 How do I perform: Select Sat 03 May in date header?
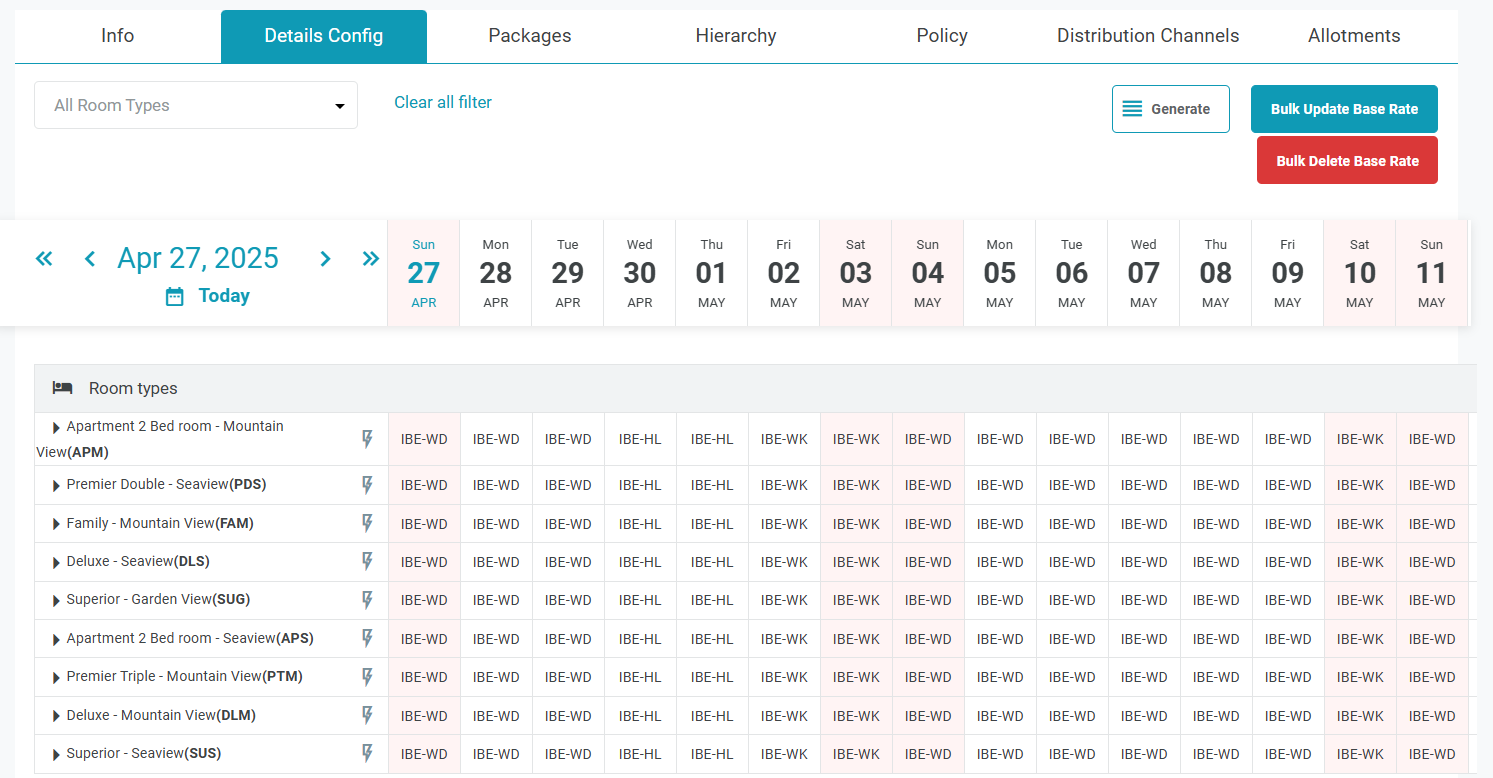855,273
